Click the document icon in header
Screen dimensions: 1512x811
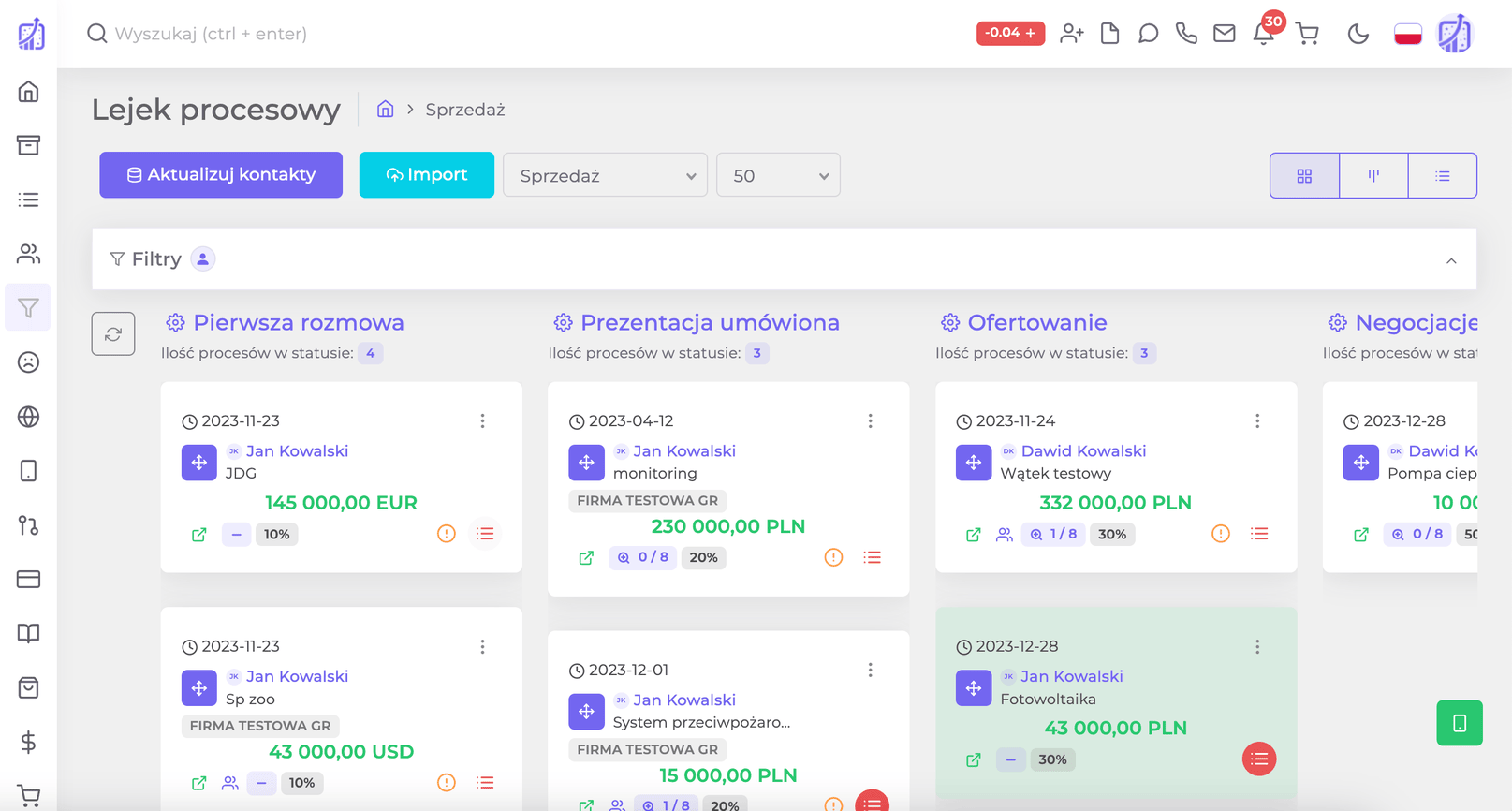(x=1109, y=34)
